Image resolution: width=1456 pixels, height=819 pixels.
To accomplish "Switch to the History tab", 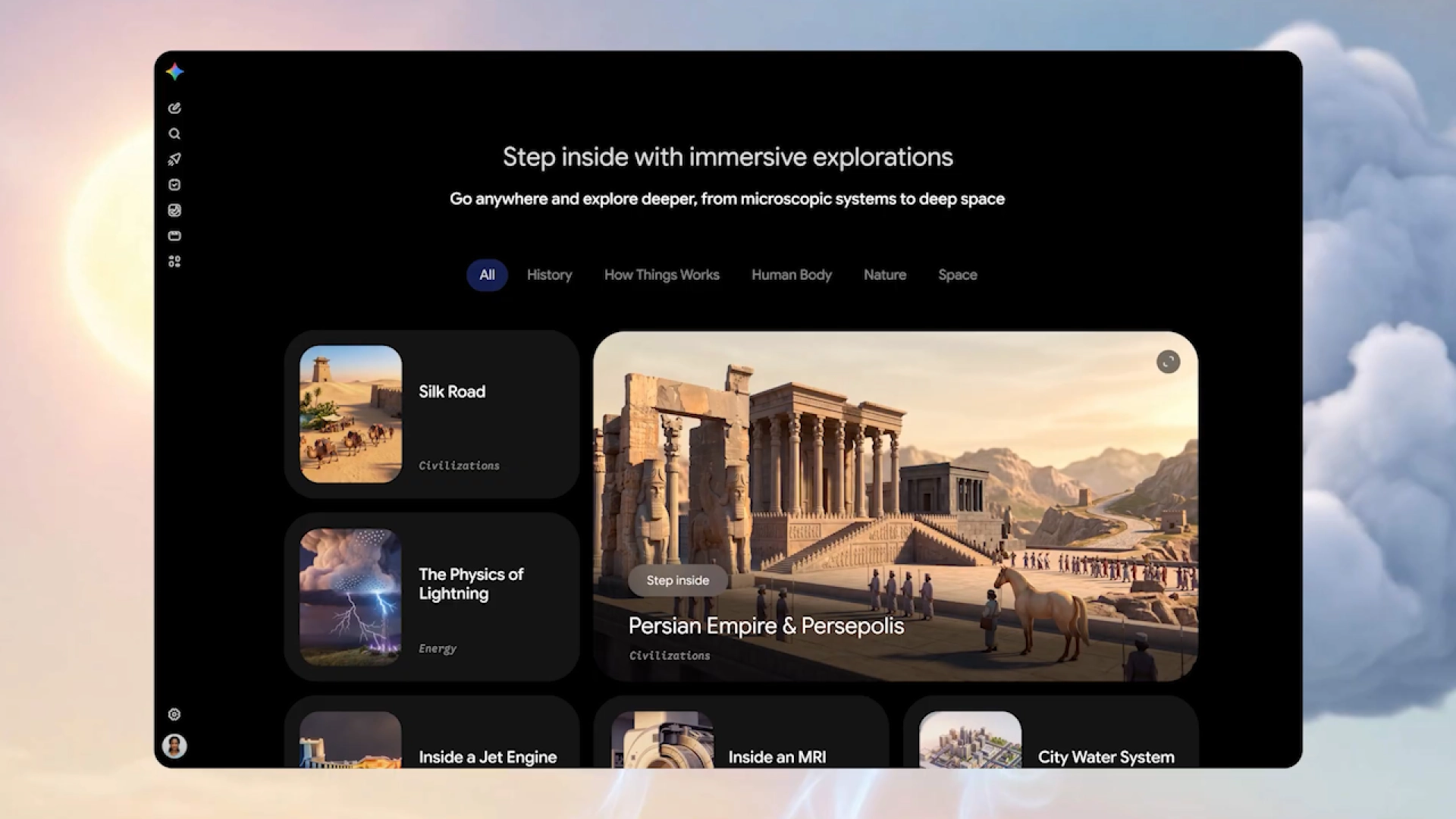I will [550, 275].
